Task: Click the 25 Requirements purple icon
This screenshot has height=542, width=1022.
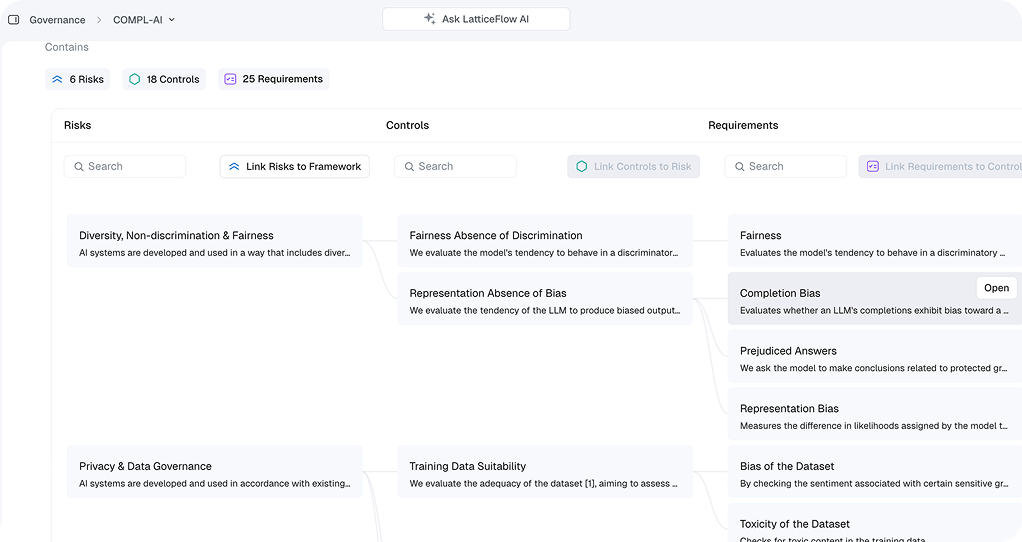Action: click(230, 79)
